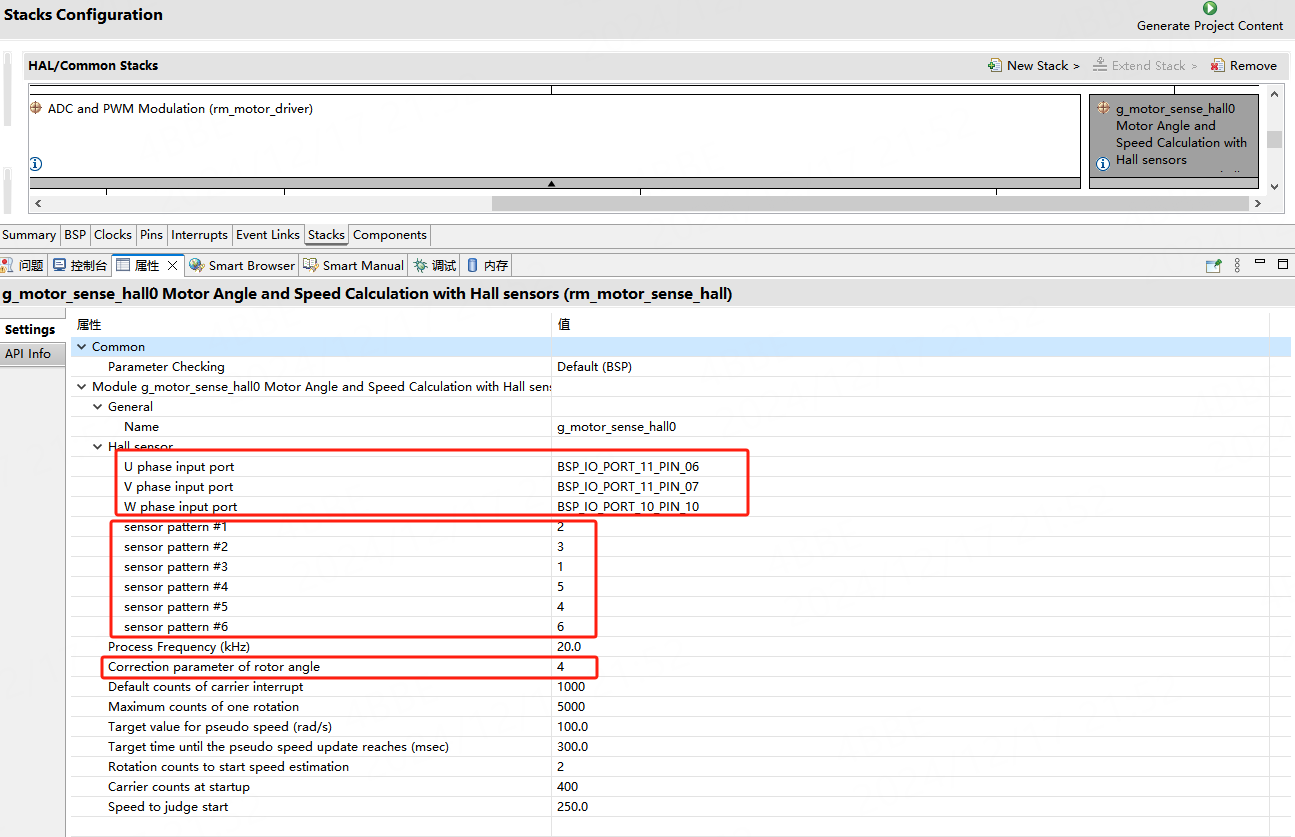Click the Generate Project Content icon
The height and width of the screenshot is (837, 1295).
[x=1209, y=9]
